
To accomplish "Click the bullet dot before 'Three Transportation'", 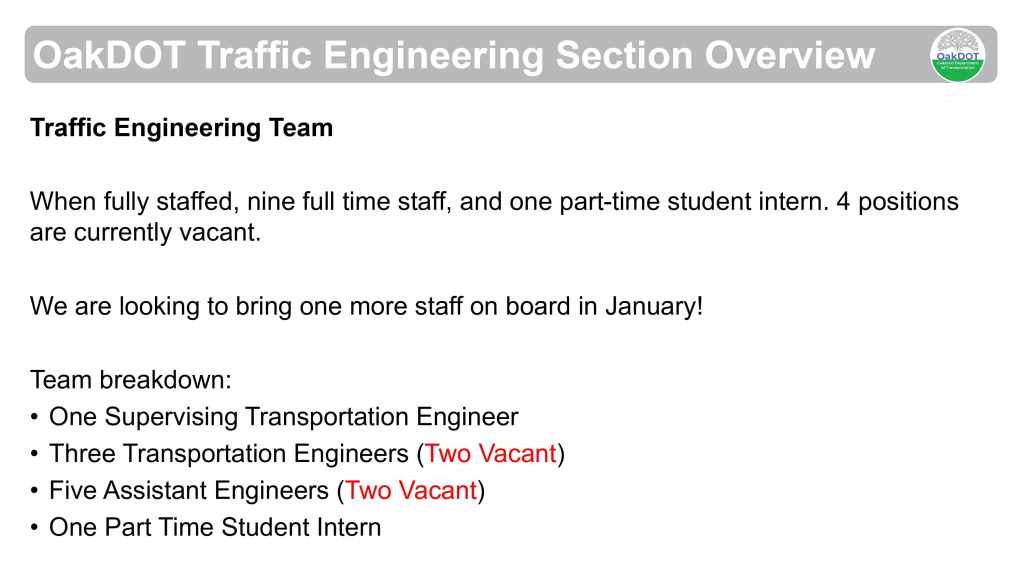I will pyautogui.click(x=35, y=455).
